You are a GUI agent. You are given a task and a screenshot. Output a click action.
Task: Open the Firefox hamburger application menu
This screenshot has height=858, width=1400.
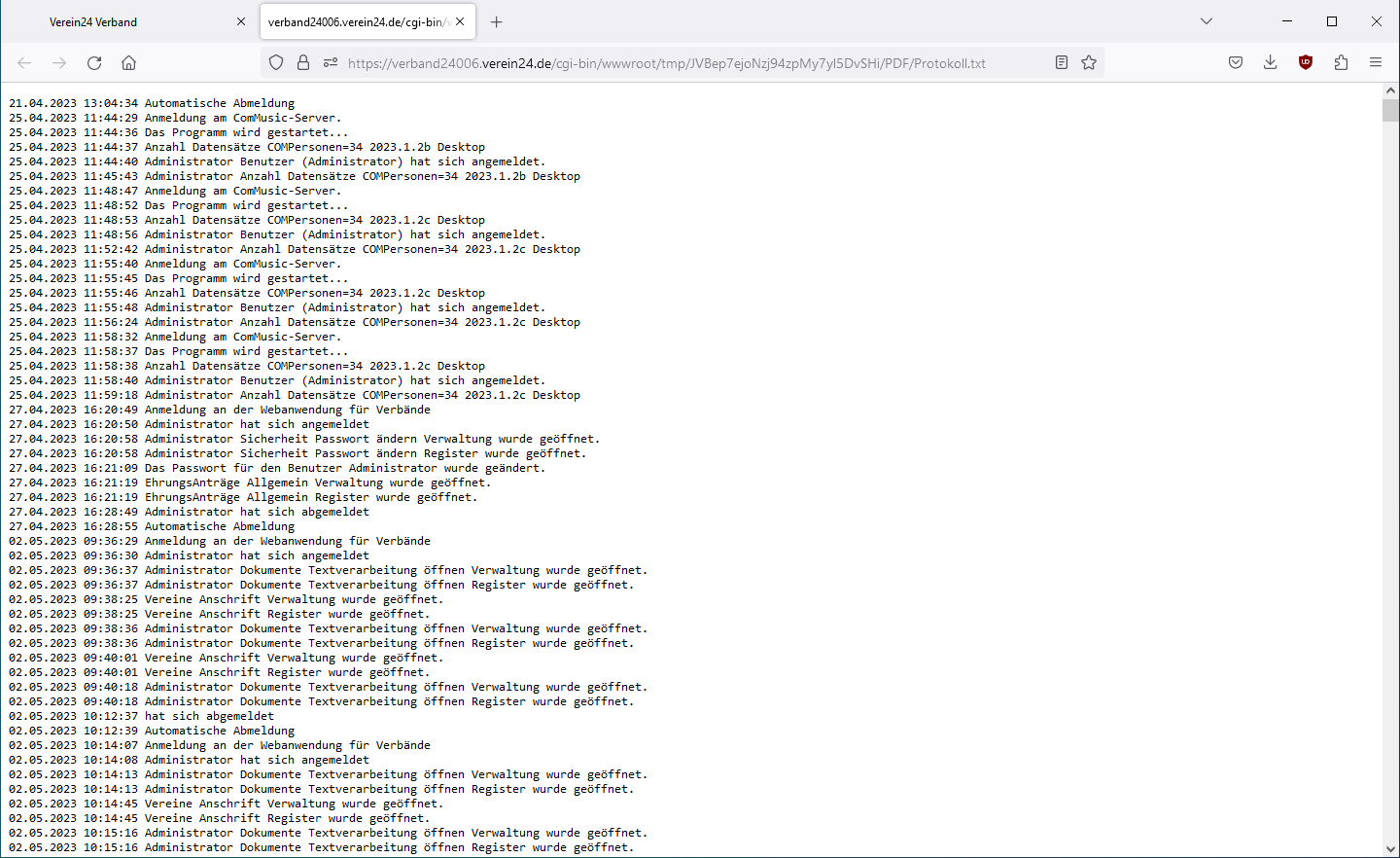[x=1376, y=63]
